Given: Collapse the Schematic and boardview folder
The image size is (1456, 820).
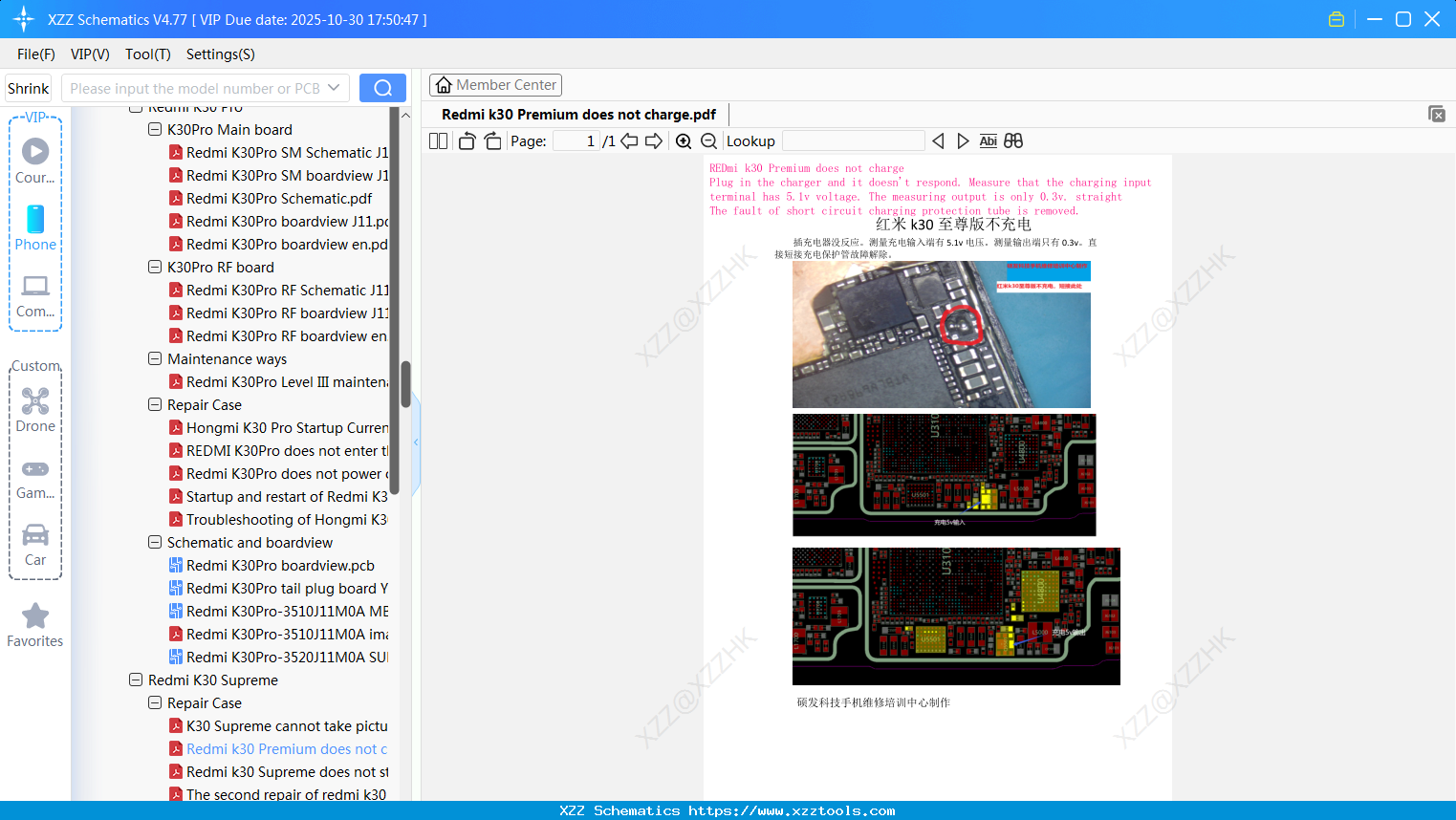Looking at the screenshot, I should click(x=155, y=542).
